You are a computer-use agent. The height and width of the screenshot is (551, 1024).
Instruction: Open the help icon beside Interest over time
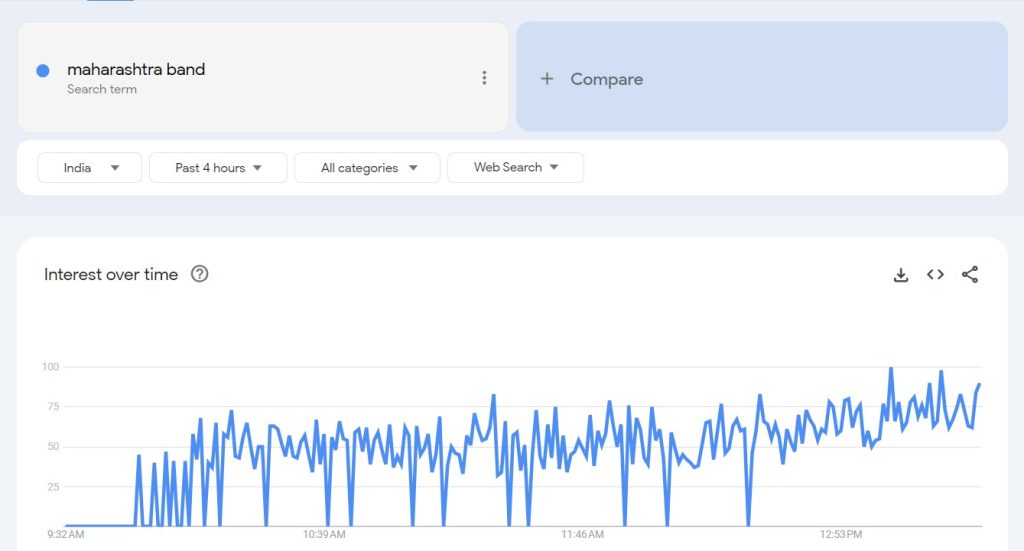pyautogui.click(x=199, y=274)
